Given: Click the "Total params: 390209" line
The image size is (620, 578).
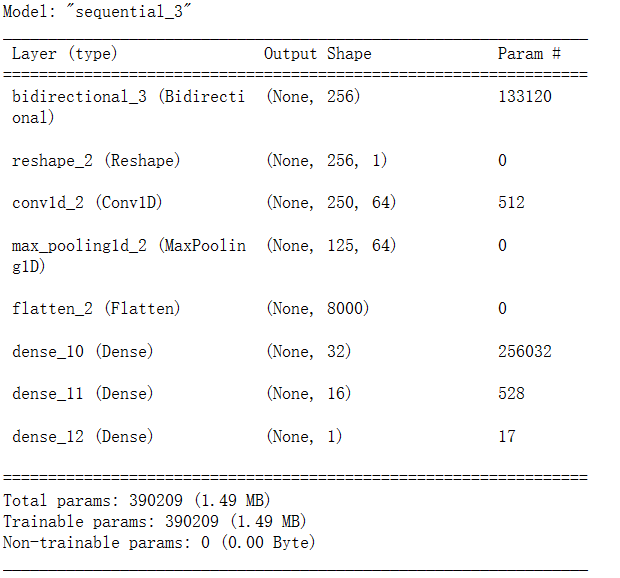Looking at the screenshot, I should click(137, 500).
